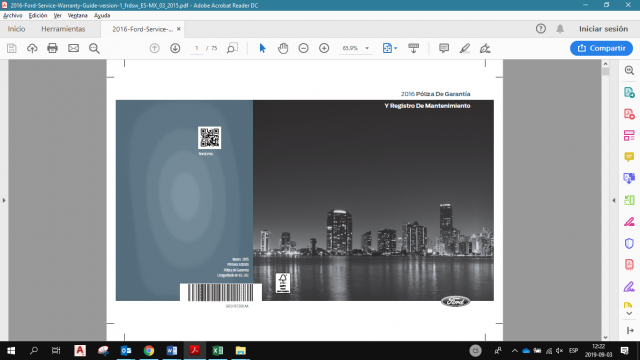Click the read mode scrolling icon
The image size is (640, 360).
pos(413,48)
